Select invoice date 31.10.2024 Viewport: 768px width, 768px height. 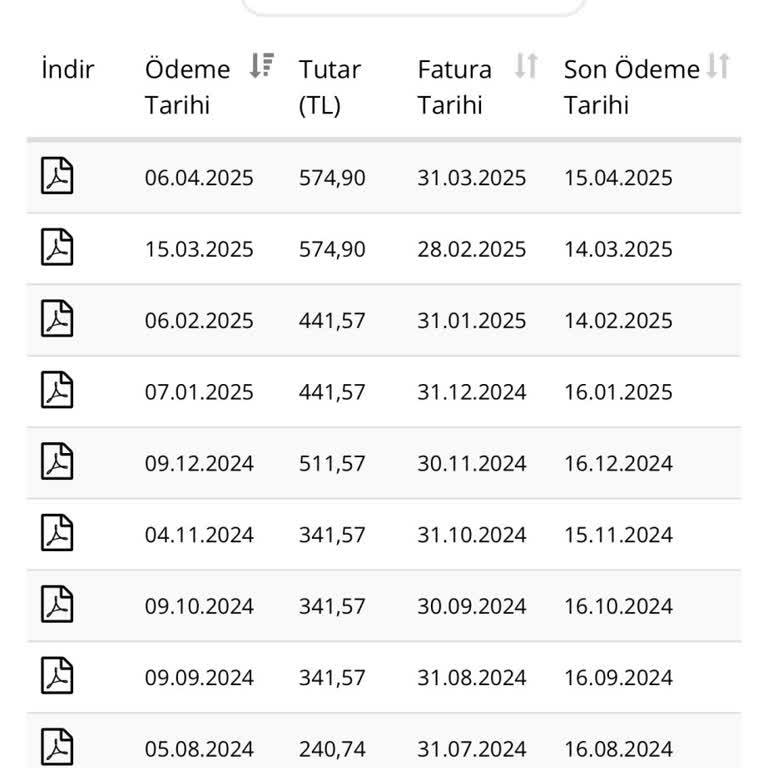(x=472, y=535)
